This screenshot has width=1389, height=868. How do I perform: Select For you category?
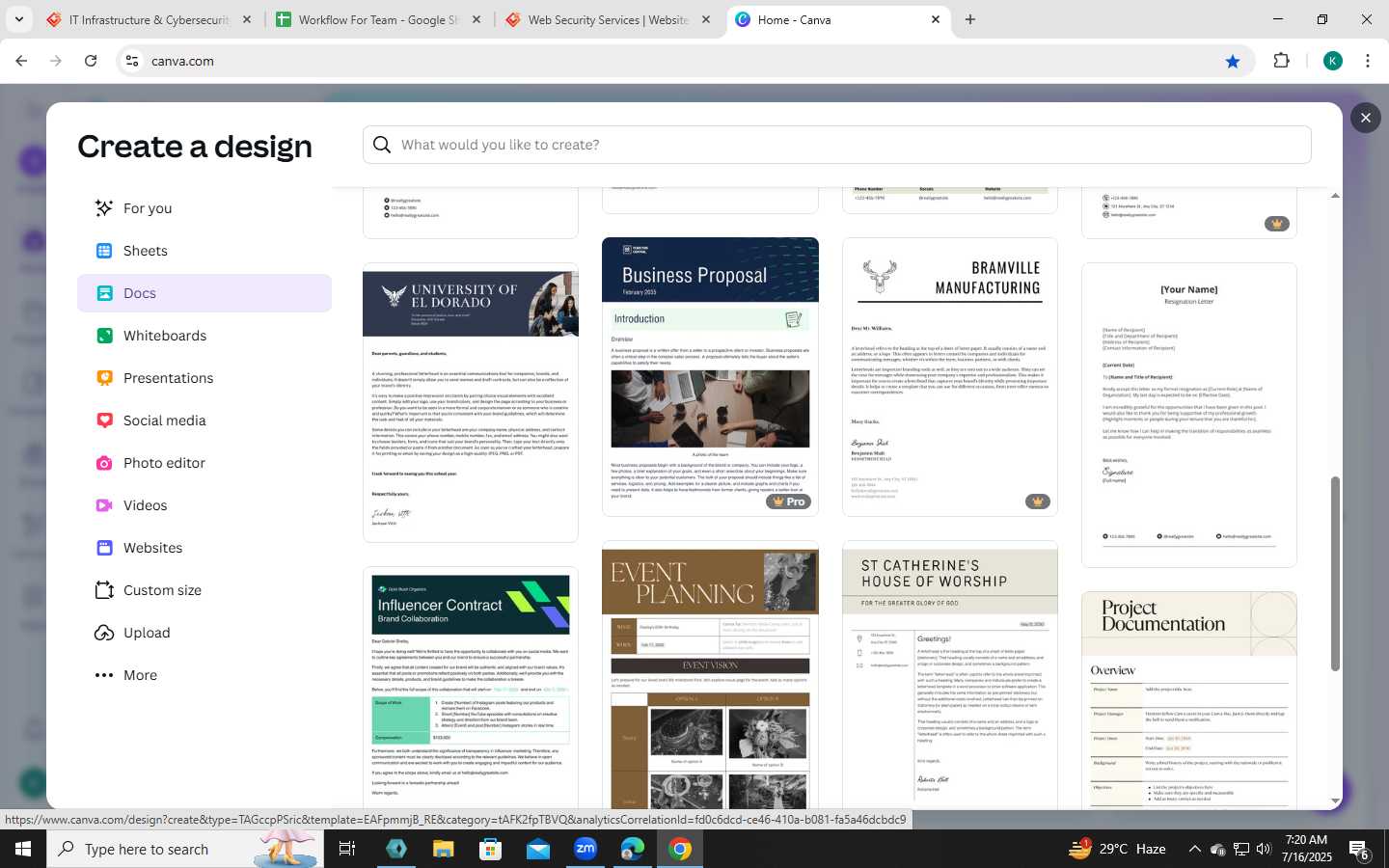tap(204, 208)
